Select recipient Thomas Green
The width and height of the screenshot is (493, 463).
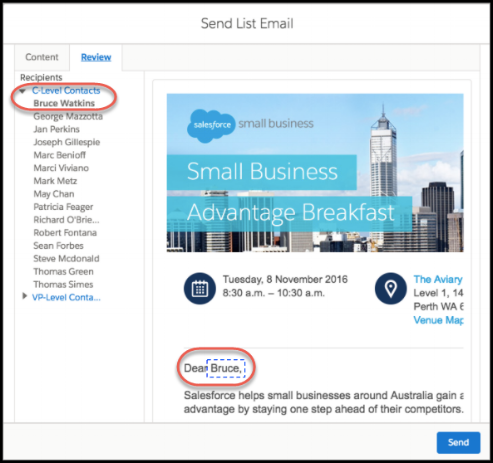coord(63,272)
